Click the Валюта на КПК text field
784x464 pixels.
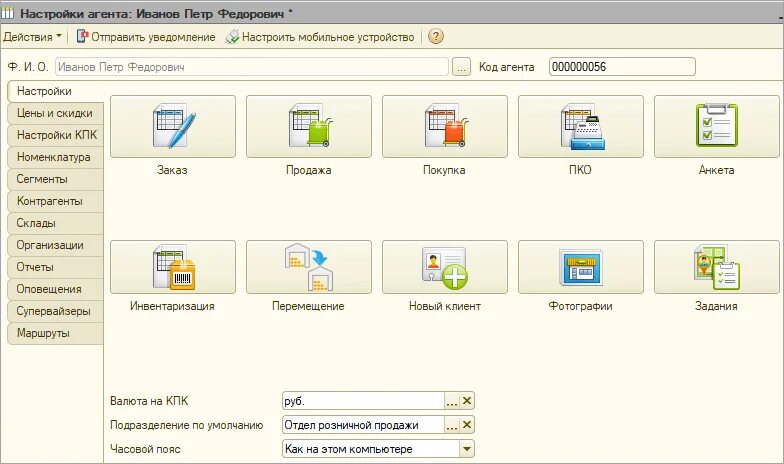point(364,401)
